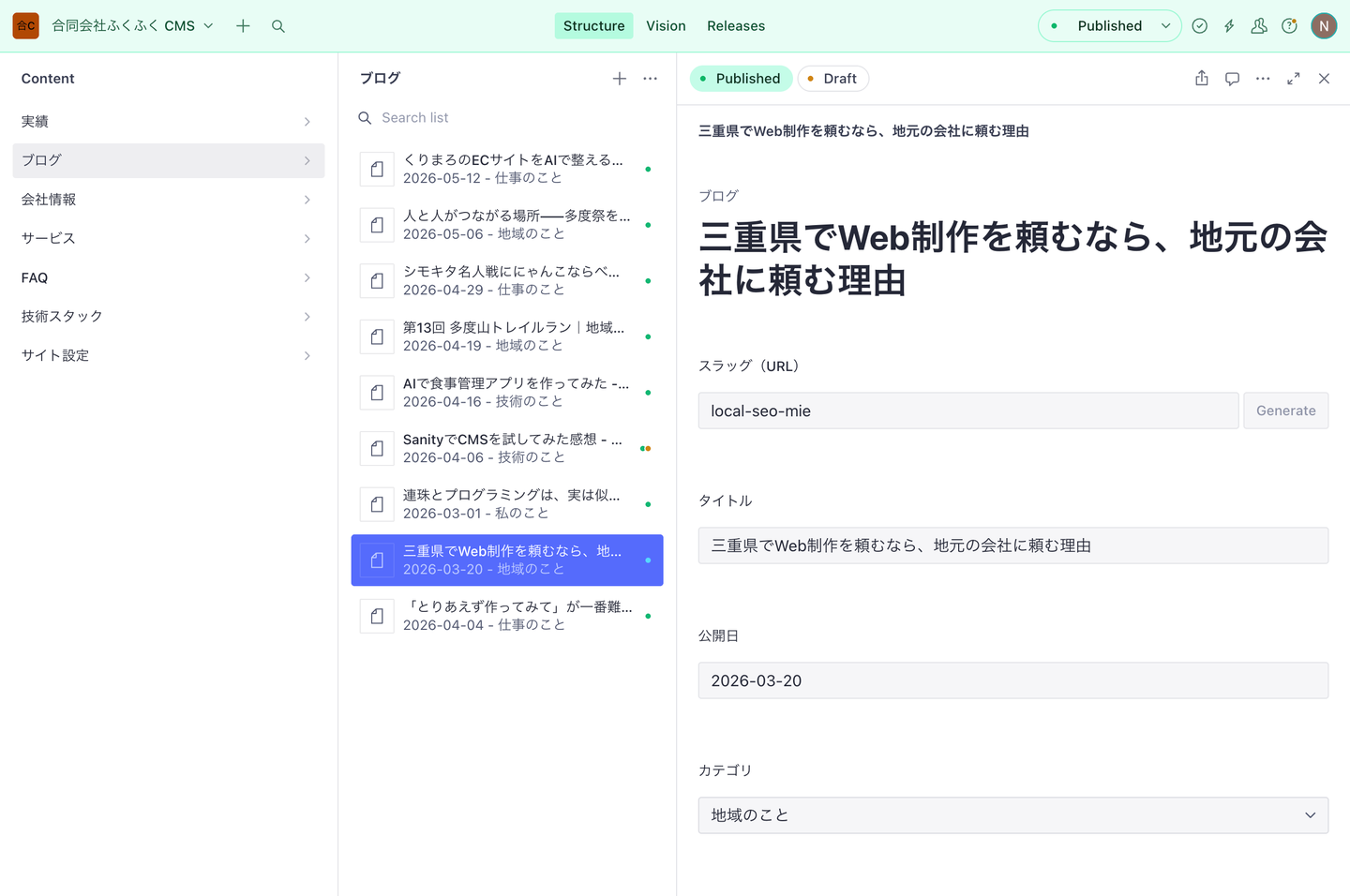Open post AIで食事管理アプリを作ってみた
Image resolution: width=1350 pixels, height=896 pixels.
pos(507,393)
